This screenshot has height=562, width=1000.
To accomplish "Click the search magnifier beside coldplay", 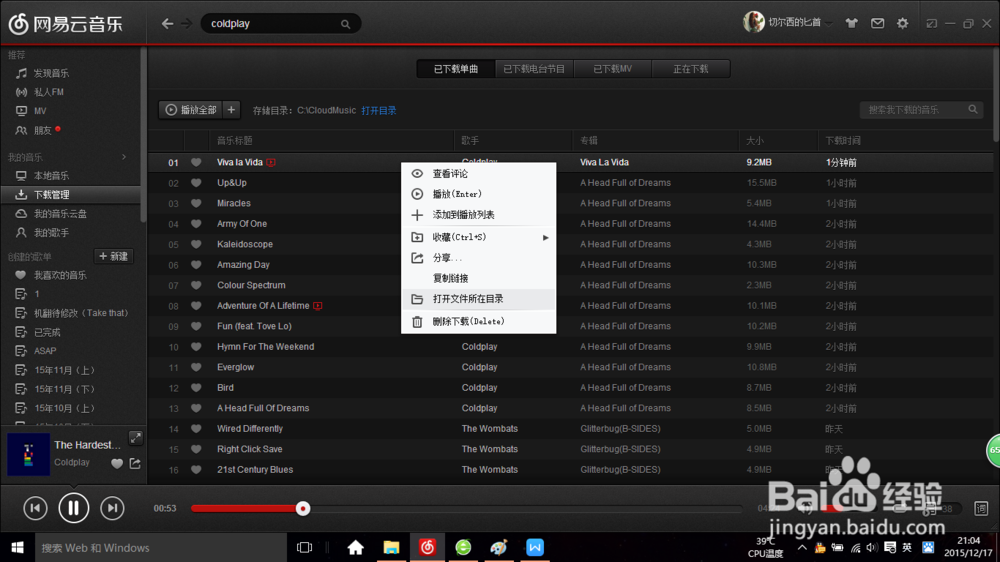I will (345, 24).
